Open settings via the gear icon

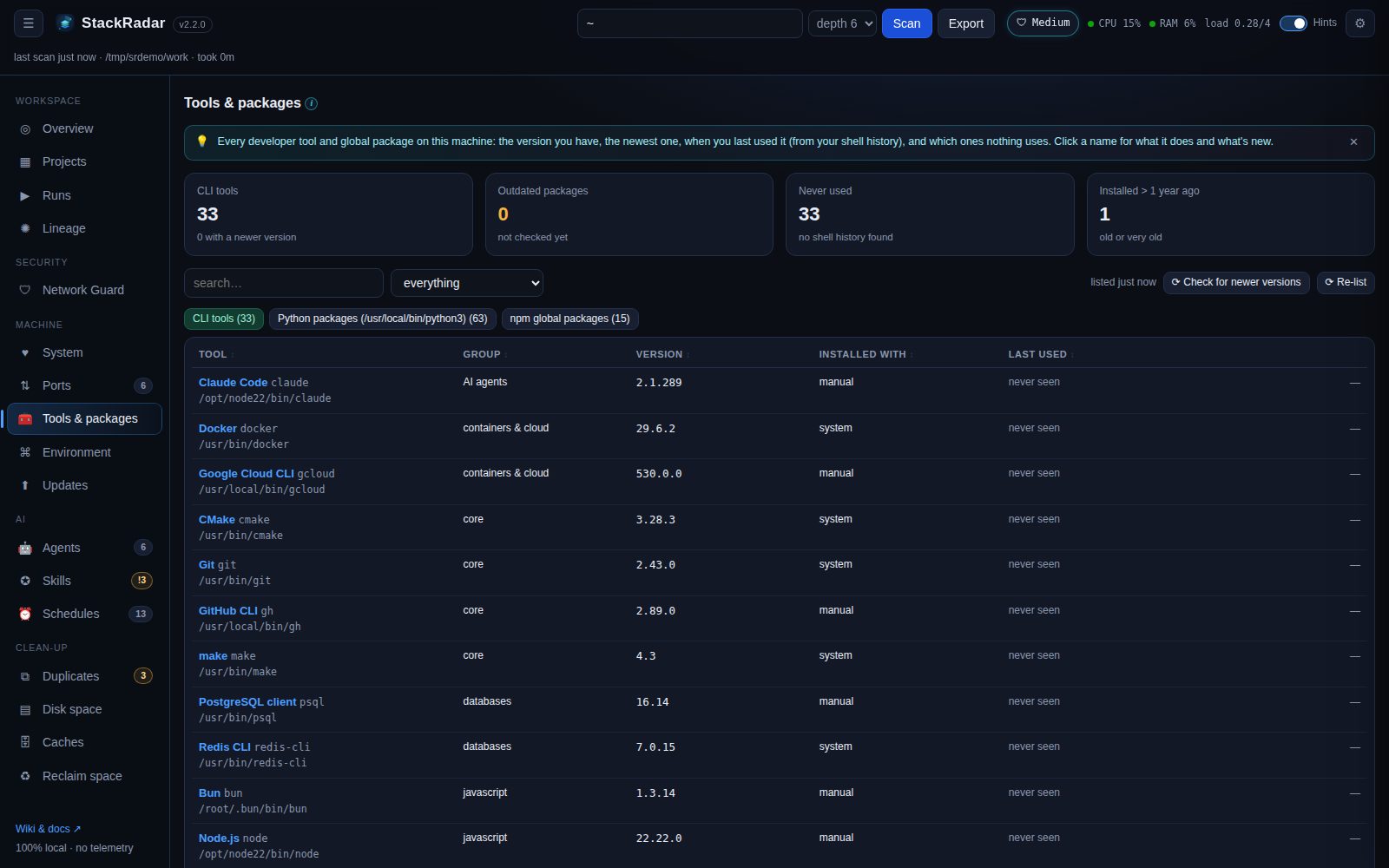pos(1359,23)
